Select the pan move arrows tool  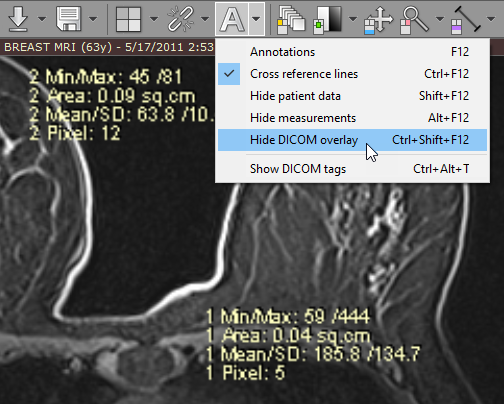click(378, 20)
